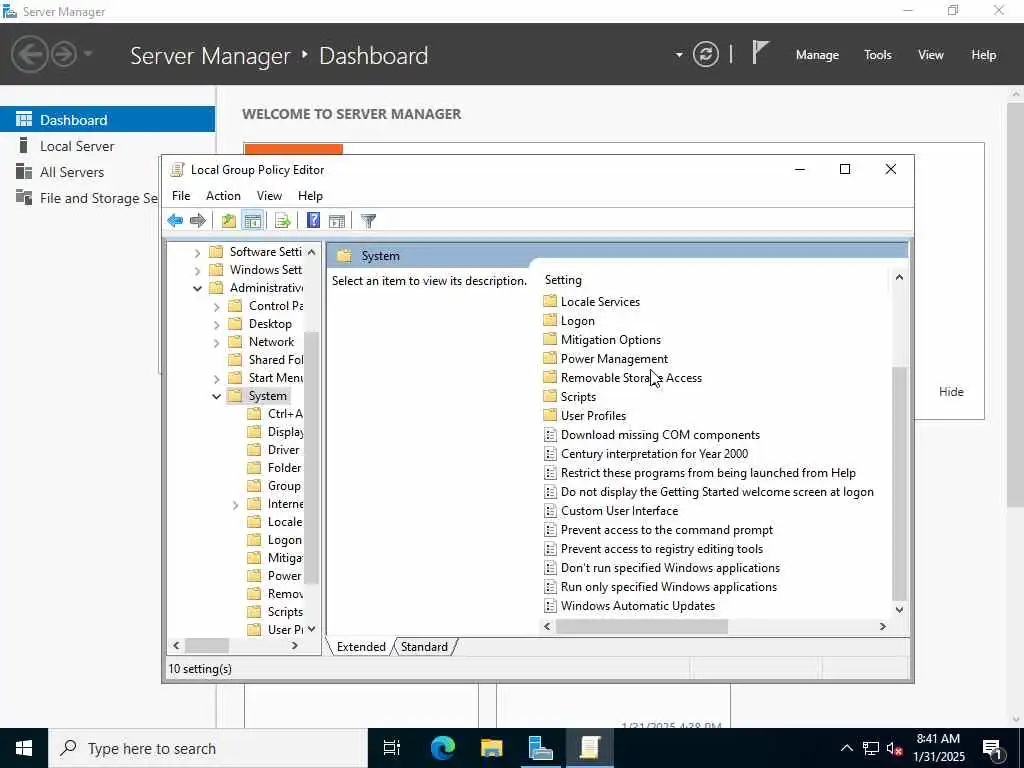Switch to the Standard tab
Screen dimensions: 1024x768
424,647
